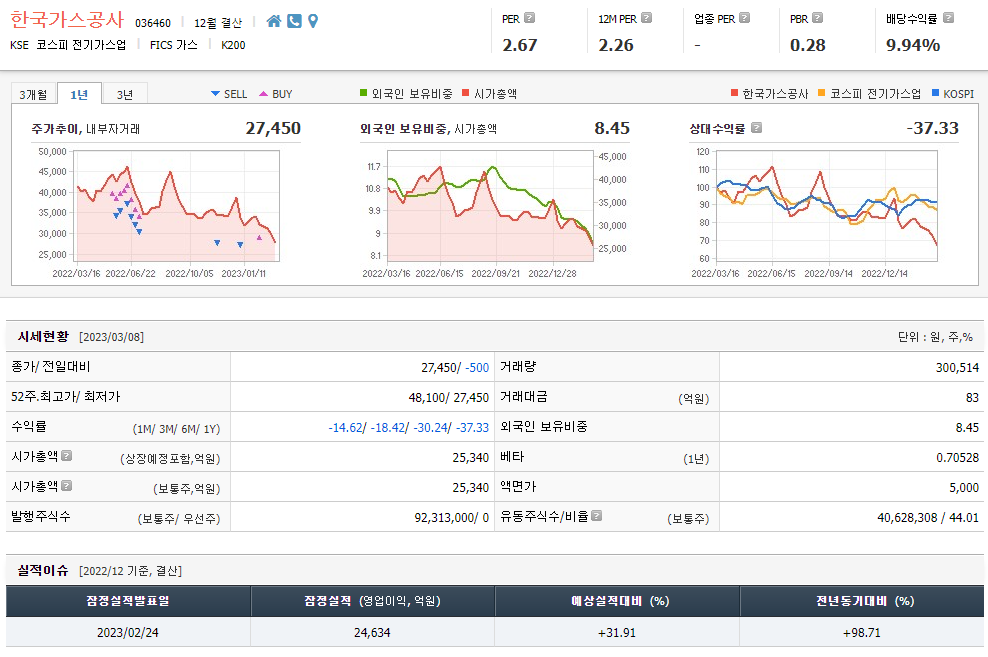Open help for 시가총액 (보통주) row
988x657 pixels.
tap(67, 486)
